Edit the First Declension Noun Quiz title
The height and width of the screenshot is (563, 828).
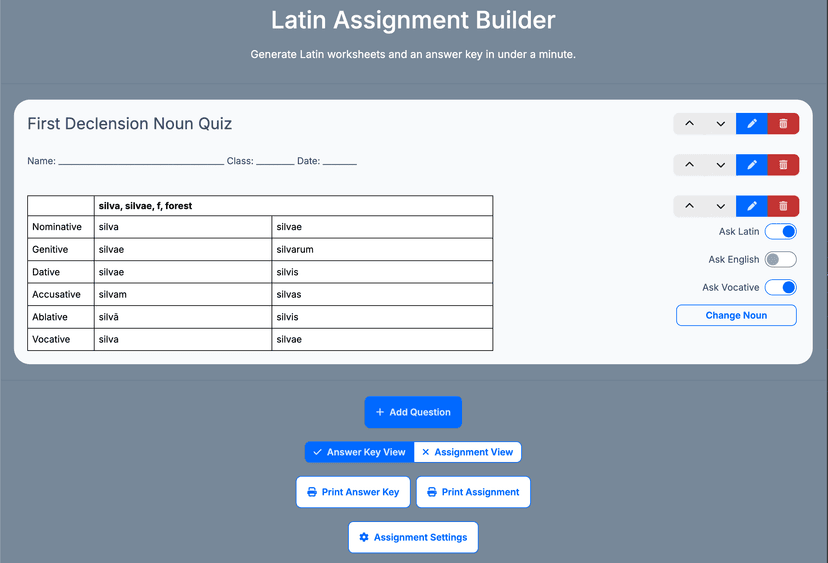[751, 124]
